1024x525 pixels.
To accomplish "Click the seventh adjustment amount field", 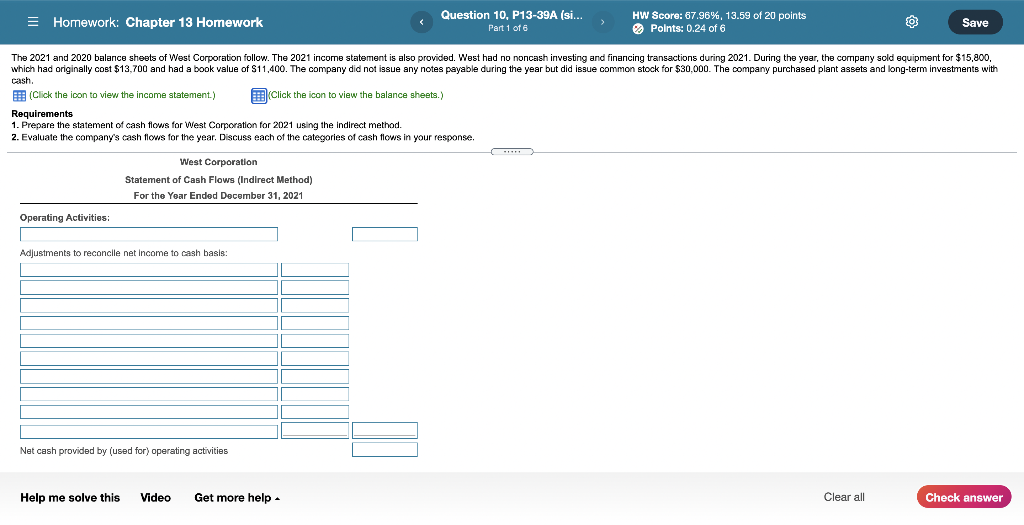I will coord(315,377).
